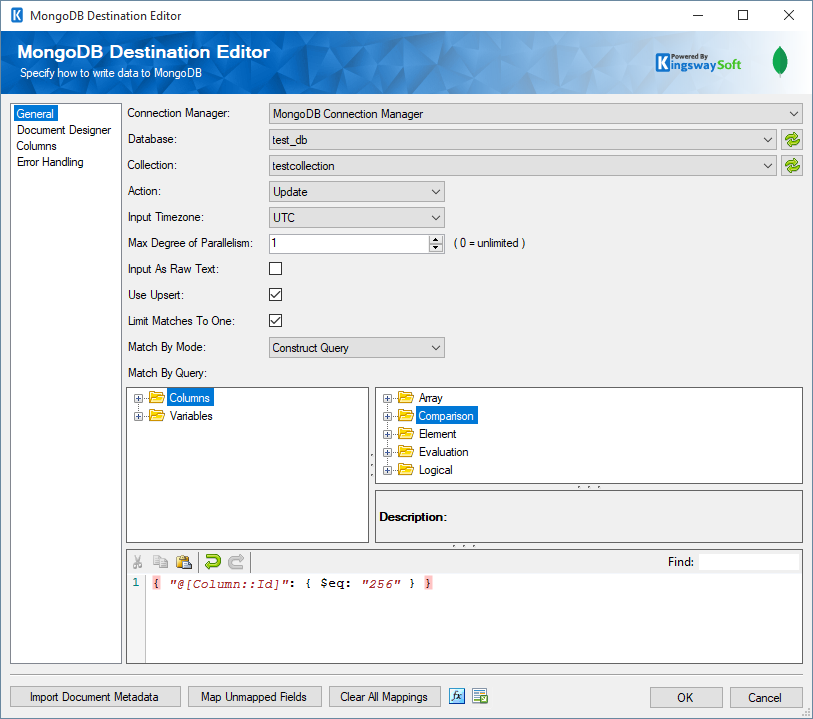
Task: Switch to the Document Designer page
Action: click(x=64, y=130)
